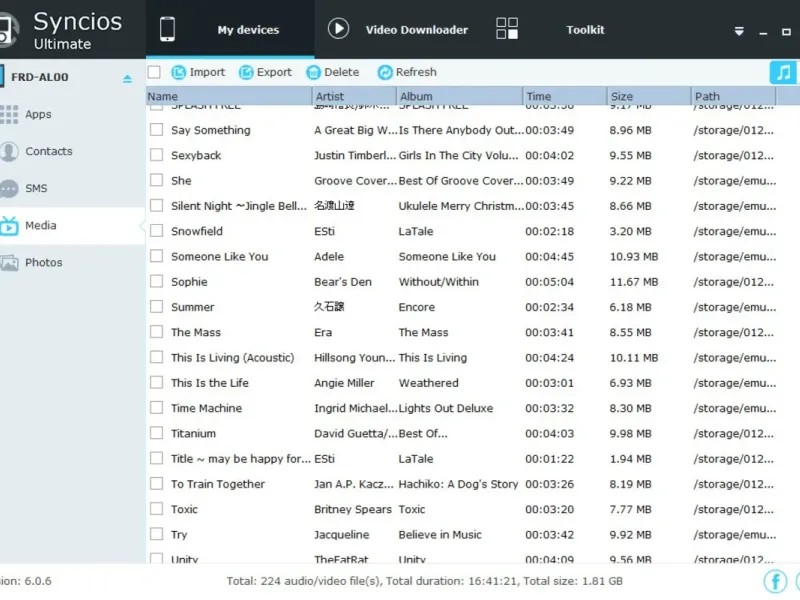This screenshot has width=800, height=600.
Task: Sort by the Name column header
Action: click(229, 96)
